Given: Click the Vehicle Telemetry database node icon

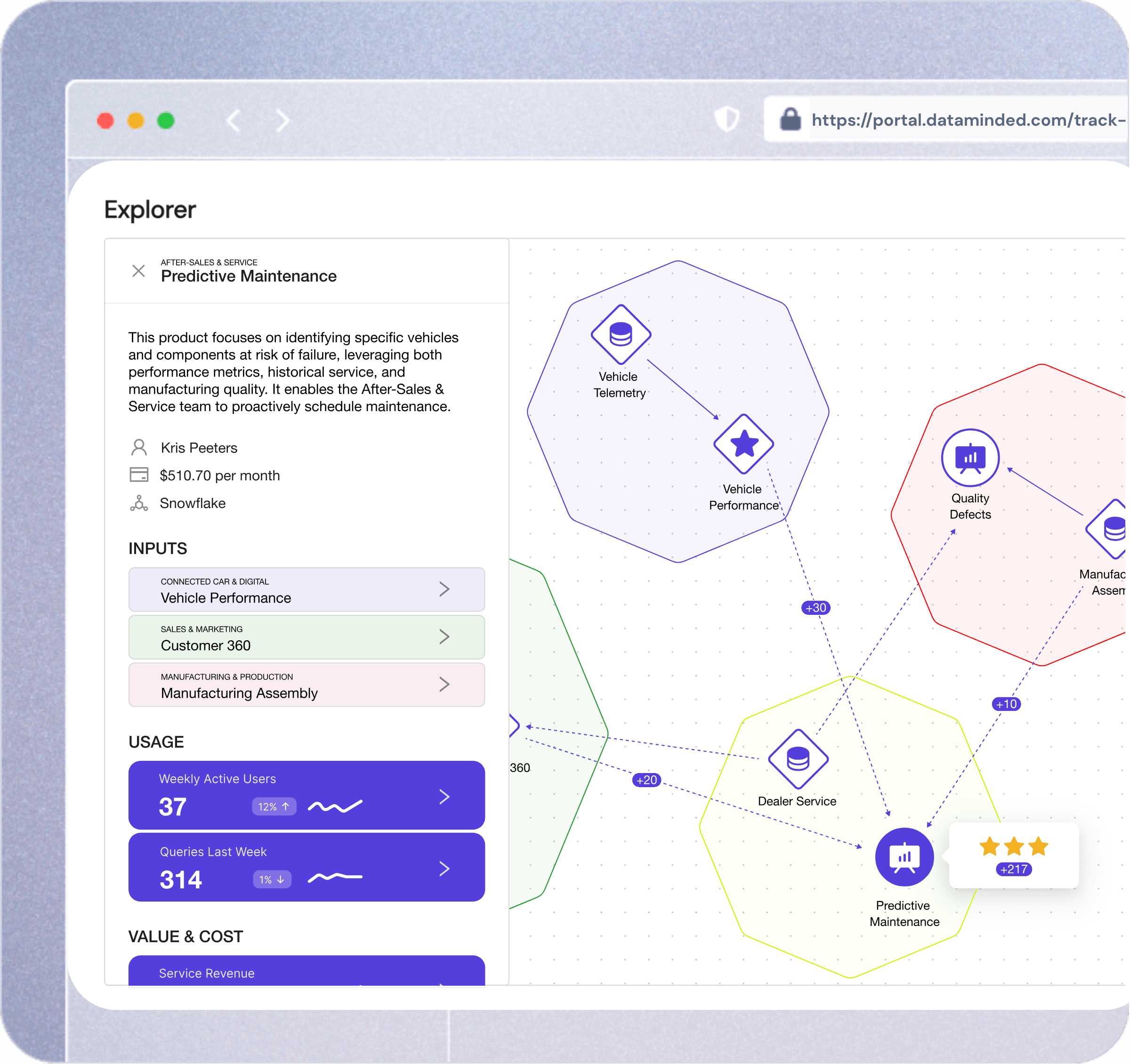Looking at the screenshot, I should click(x=621, y=334).
